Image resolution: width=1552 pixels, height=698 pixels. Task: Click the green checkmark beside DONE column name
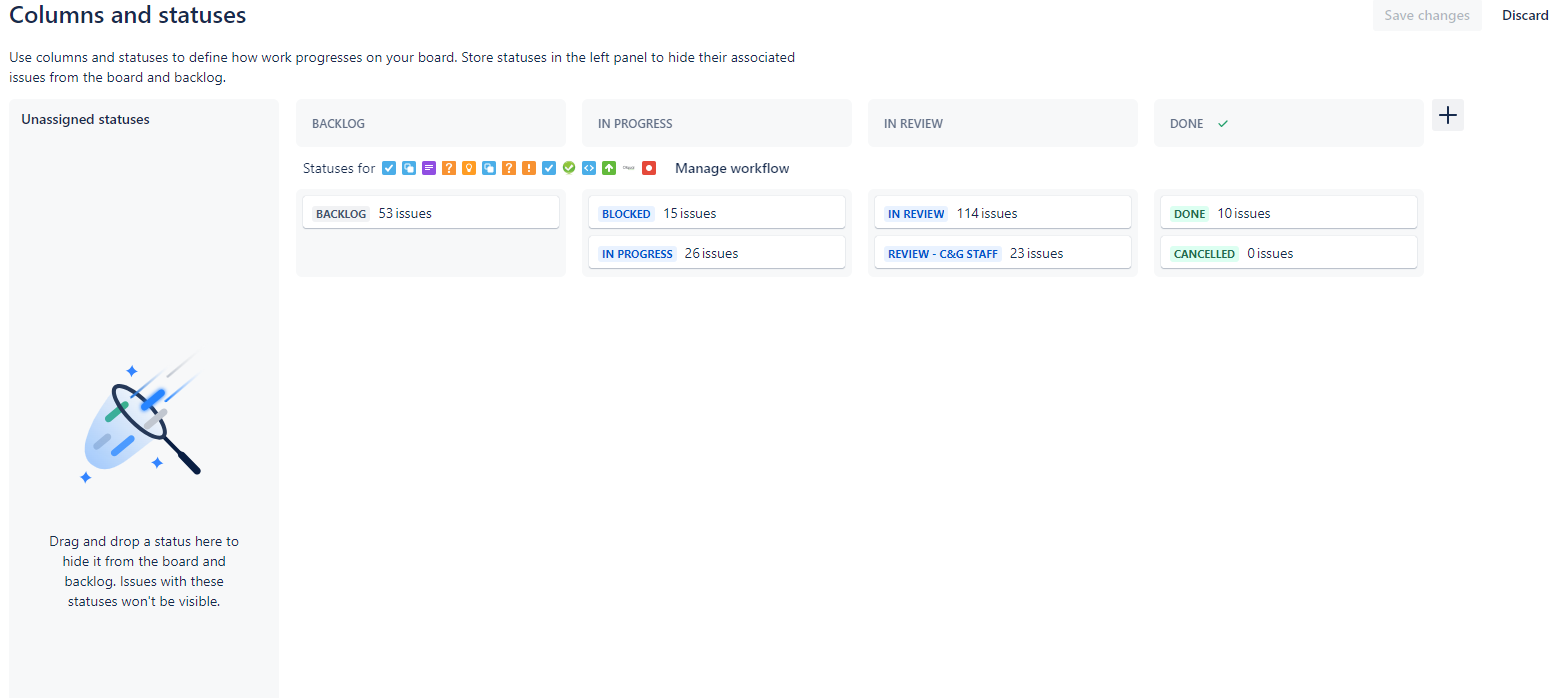point(1222,124)
